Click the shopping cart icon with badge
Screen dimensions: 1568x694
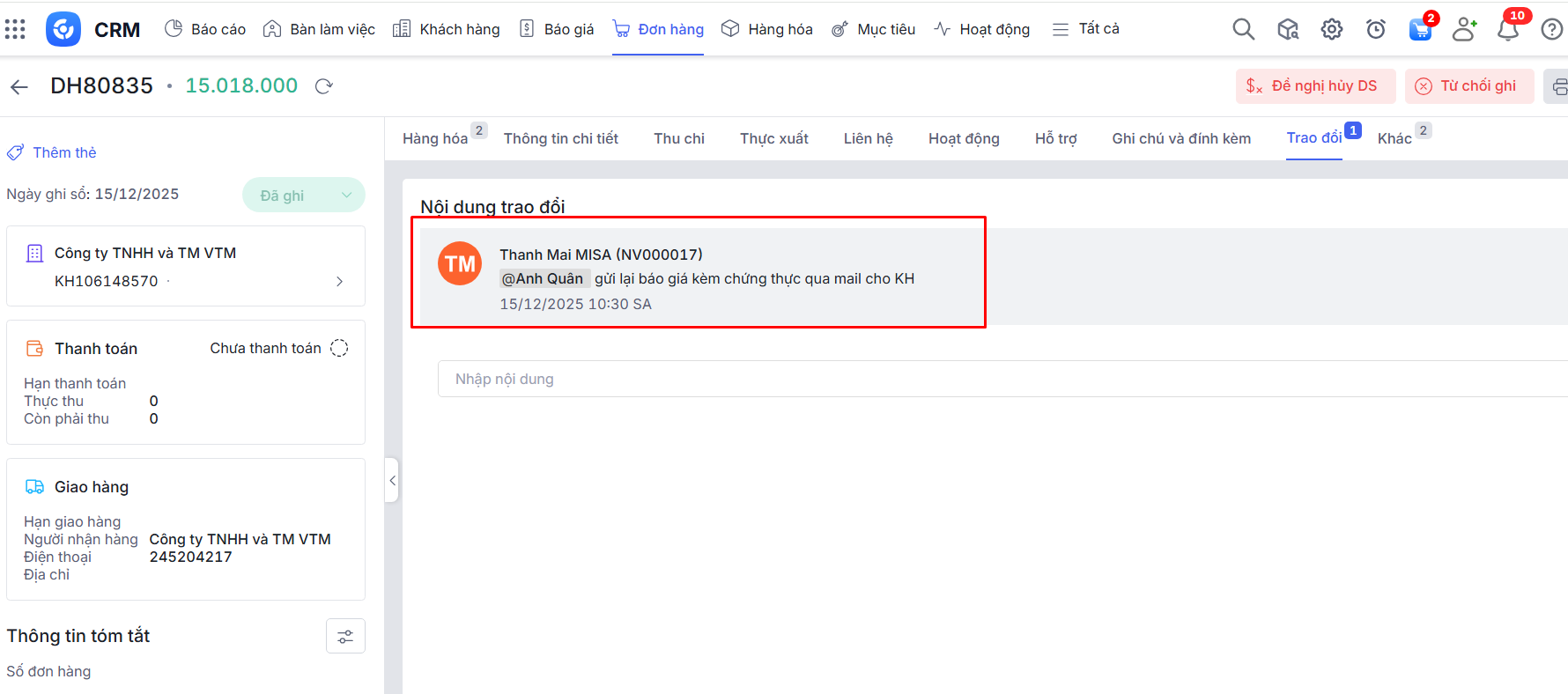coord(1419,29)
